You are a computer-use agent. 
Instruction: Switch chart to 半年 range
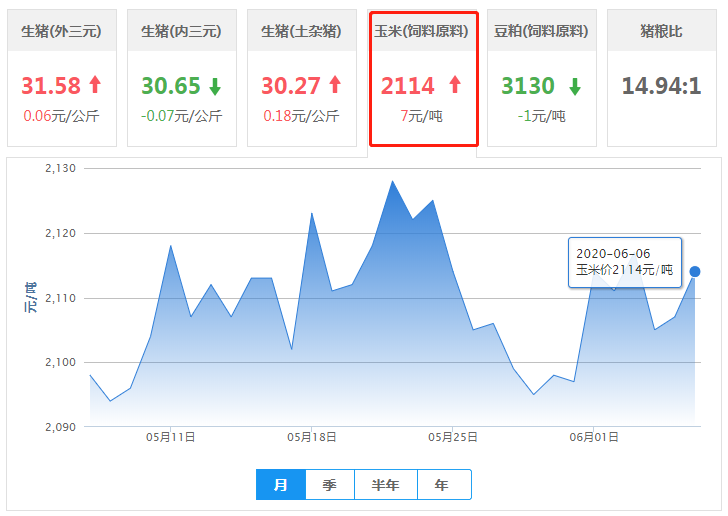pos(385,485)
